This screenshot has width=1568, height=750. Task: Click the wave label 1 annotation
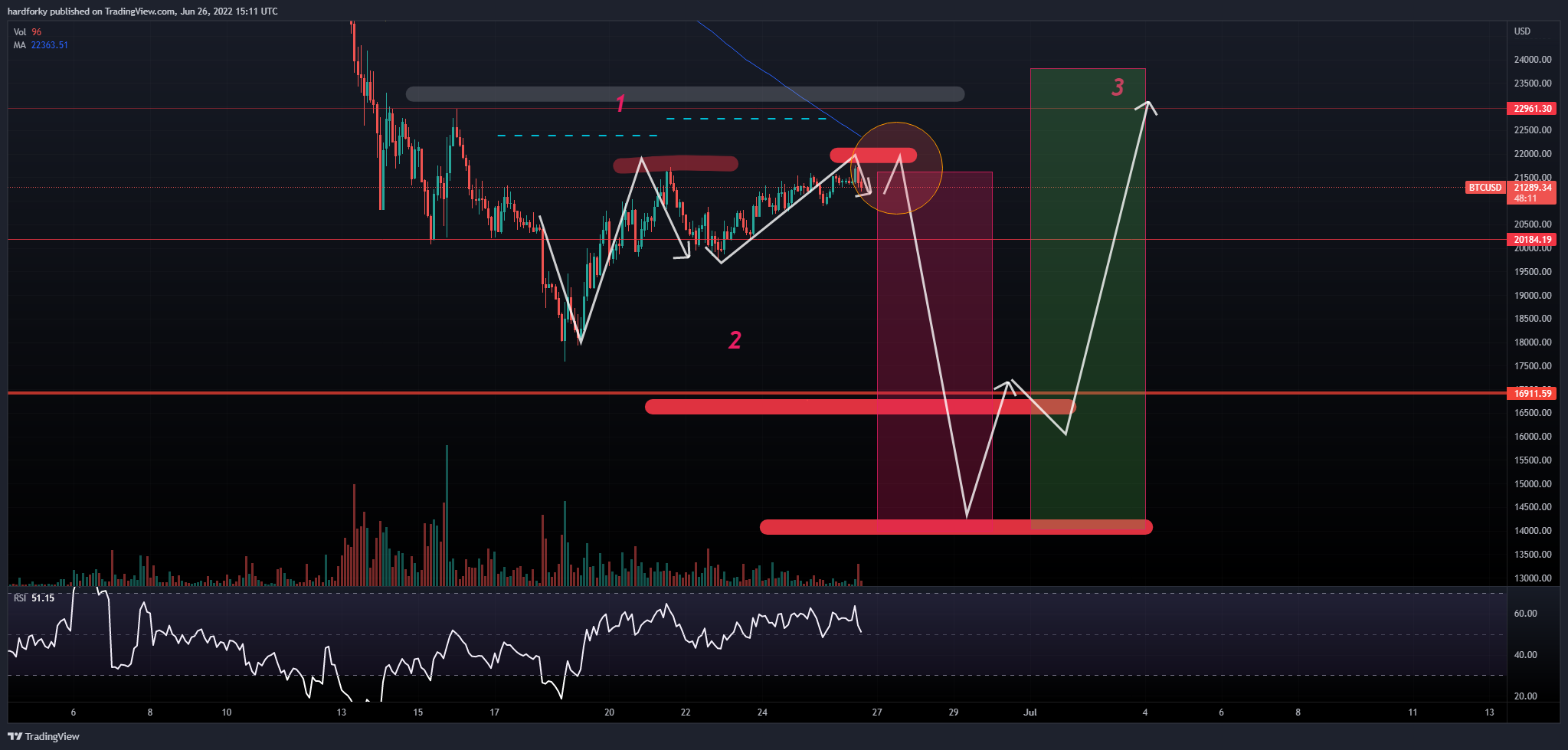620,103
